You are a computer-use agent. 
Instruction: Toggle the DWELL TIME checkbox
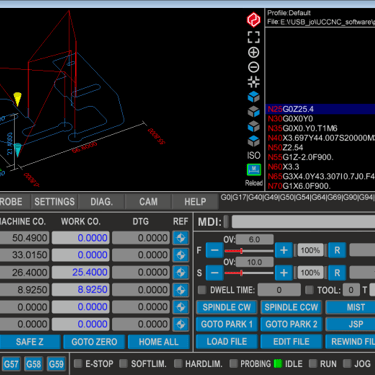[202, 290]
